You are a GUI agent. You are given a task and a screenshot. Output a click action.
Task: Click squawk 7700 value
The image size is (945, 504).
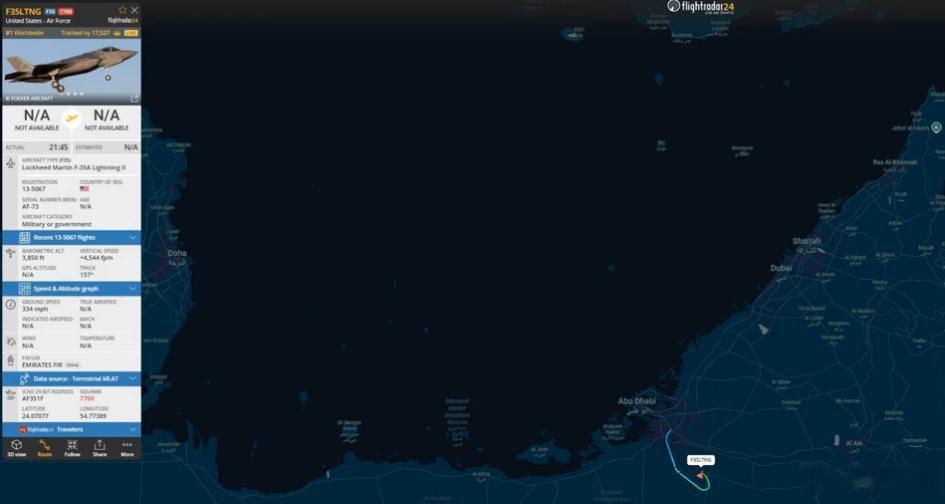[87, 398]
